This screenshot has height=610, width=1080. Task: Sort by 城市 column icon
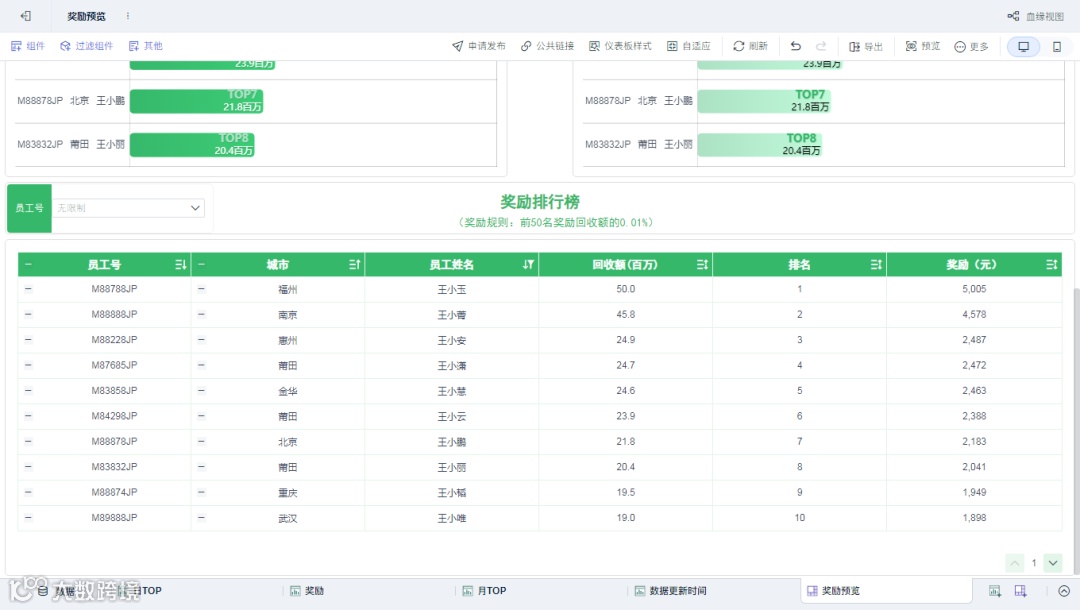[355, 264]
